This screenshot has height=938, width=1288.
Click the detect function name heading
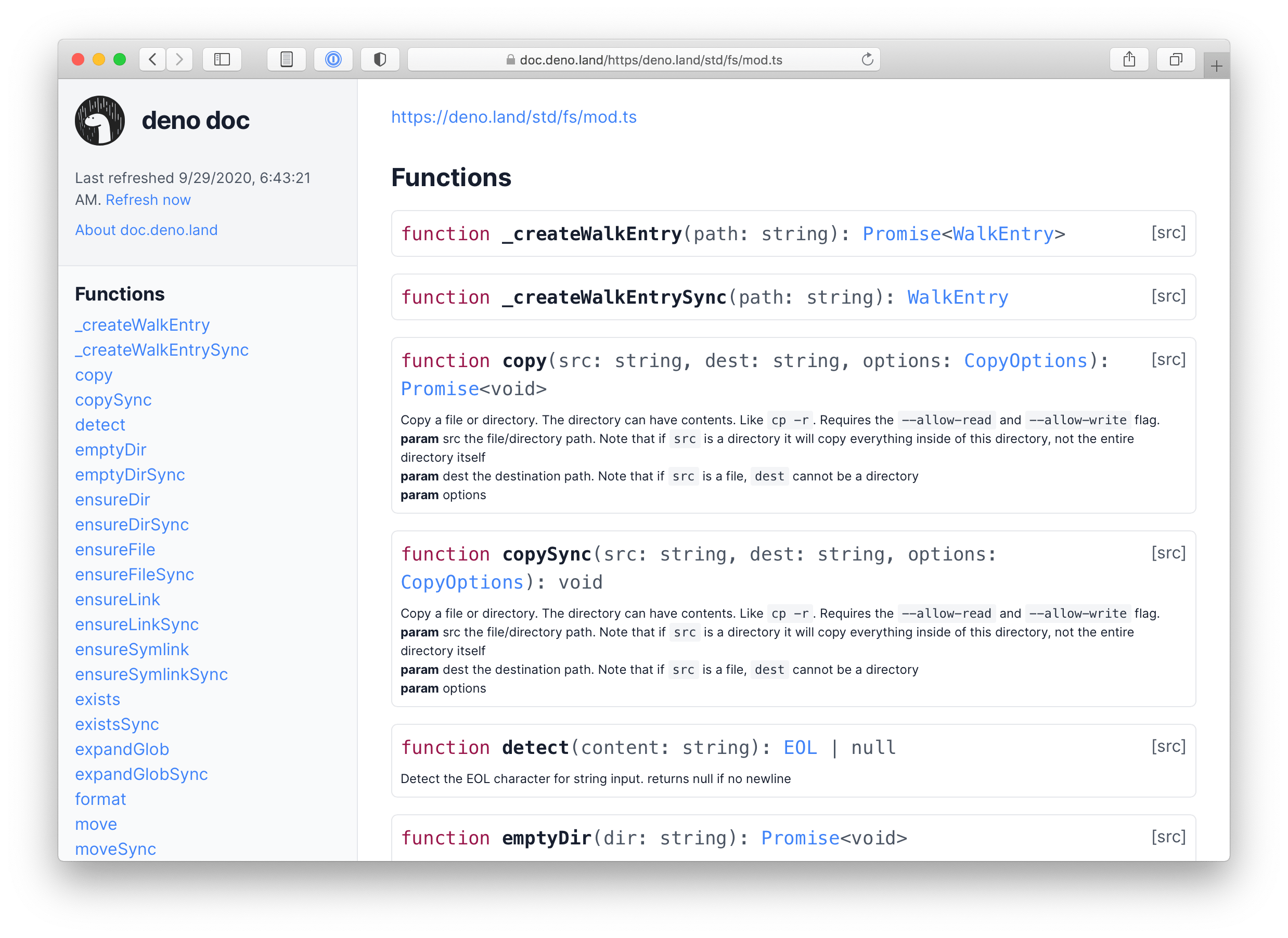coord(535,748)
